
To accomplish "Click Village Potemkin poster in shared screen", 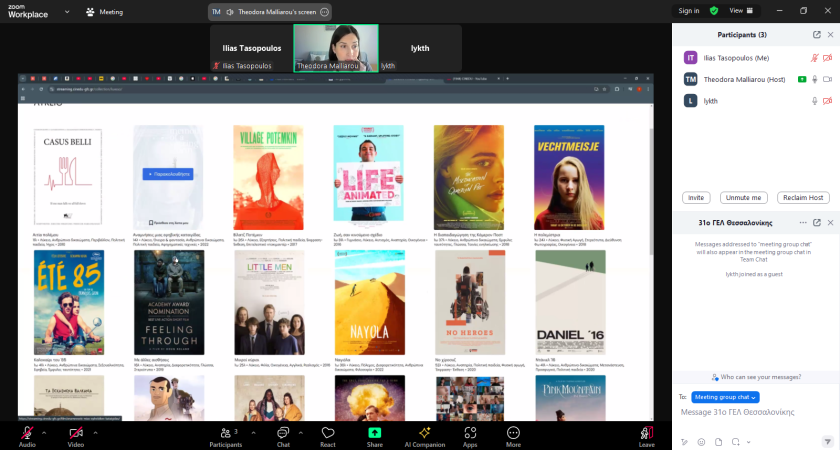I will point(268,177).
